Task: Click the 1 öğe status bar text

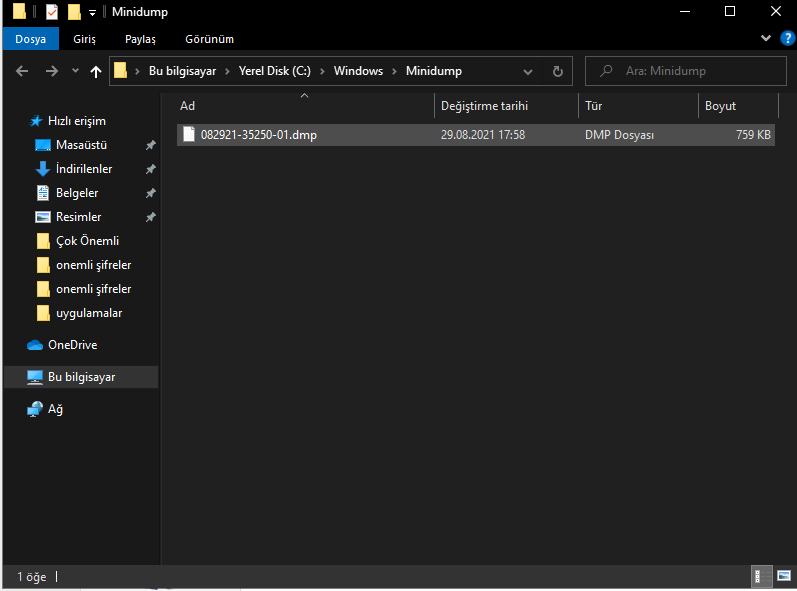Action: [32, 577]
